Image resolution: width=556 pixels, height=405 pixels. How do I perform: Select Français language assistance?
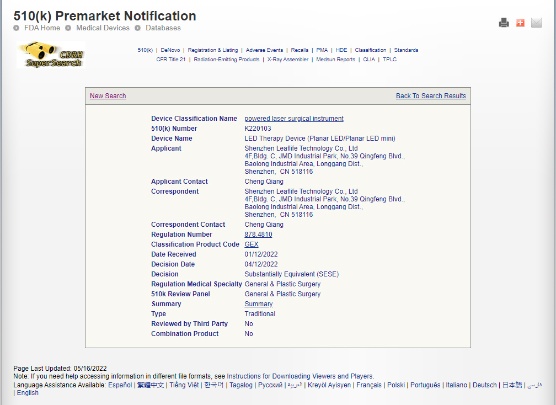click(369, 385)
